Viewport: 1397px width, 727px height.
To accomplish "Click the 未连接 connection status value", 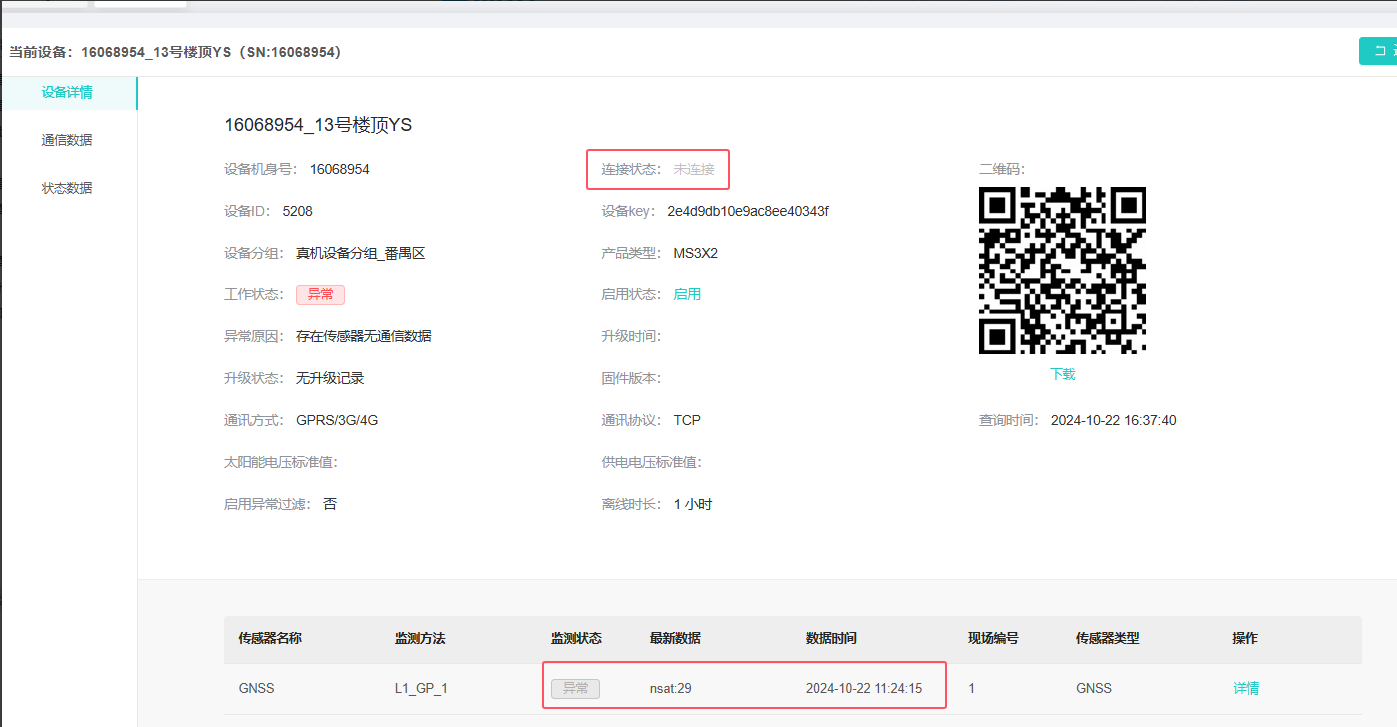I will pos(694,169).
